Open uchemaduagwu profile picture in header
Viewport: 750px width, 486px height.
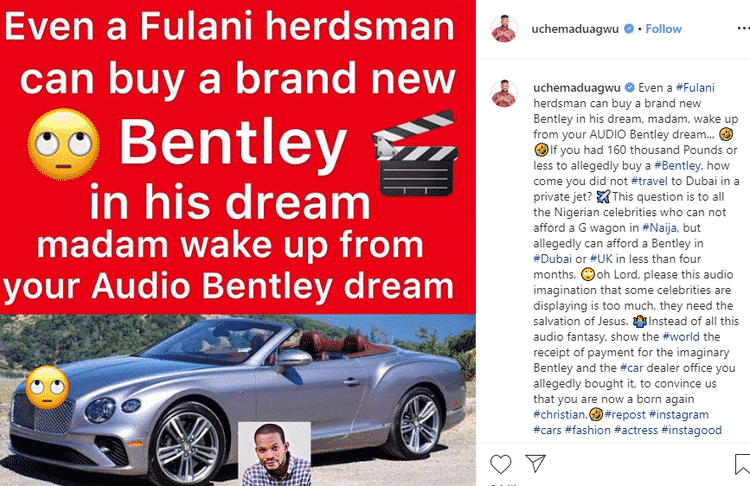pos(504,29)
